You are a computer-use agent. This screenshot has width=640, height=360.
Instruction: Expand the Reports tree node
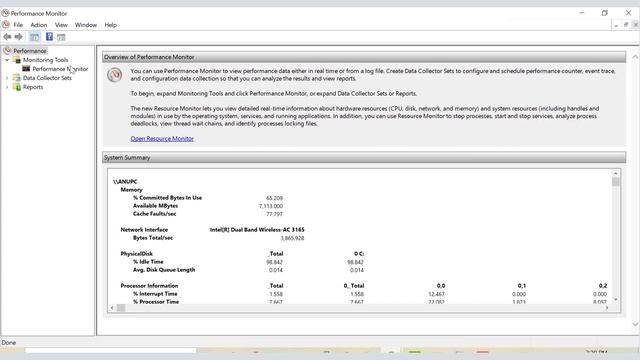(x=7, y=87)
